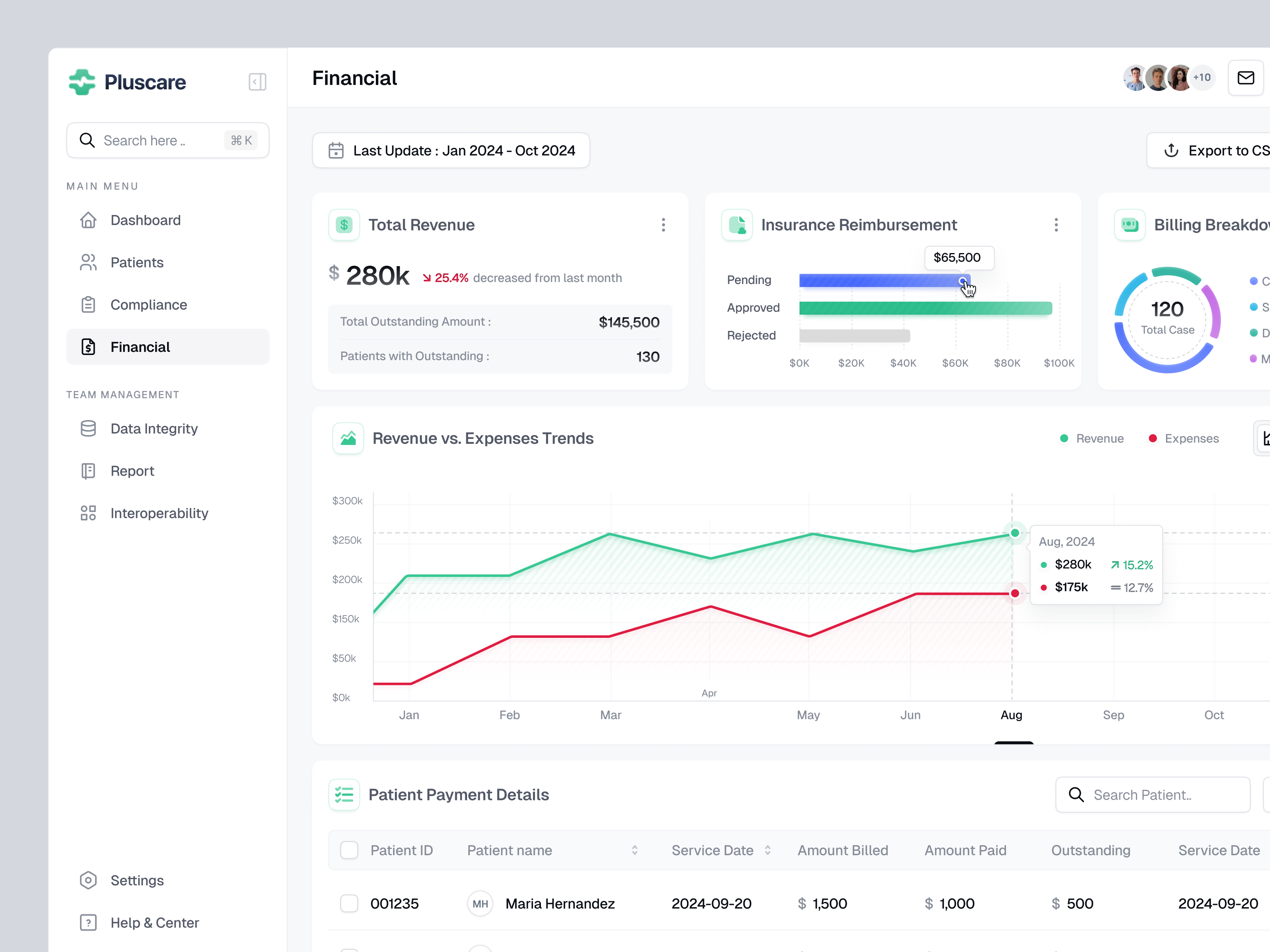Open the chart type icon beside Expenses legend
The image size is (1270, 952).
click(1264, 438)
